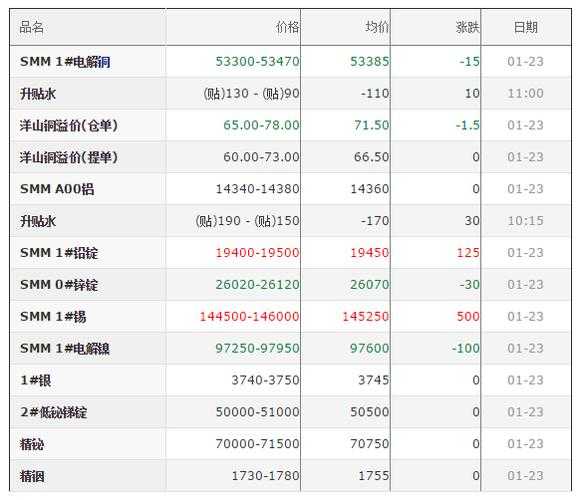The height and width of the screenshot is (500, 582).
Task: Select the -100 change value
Action: click(x=466, y=349)
